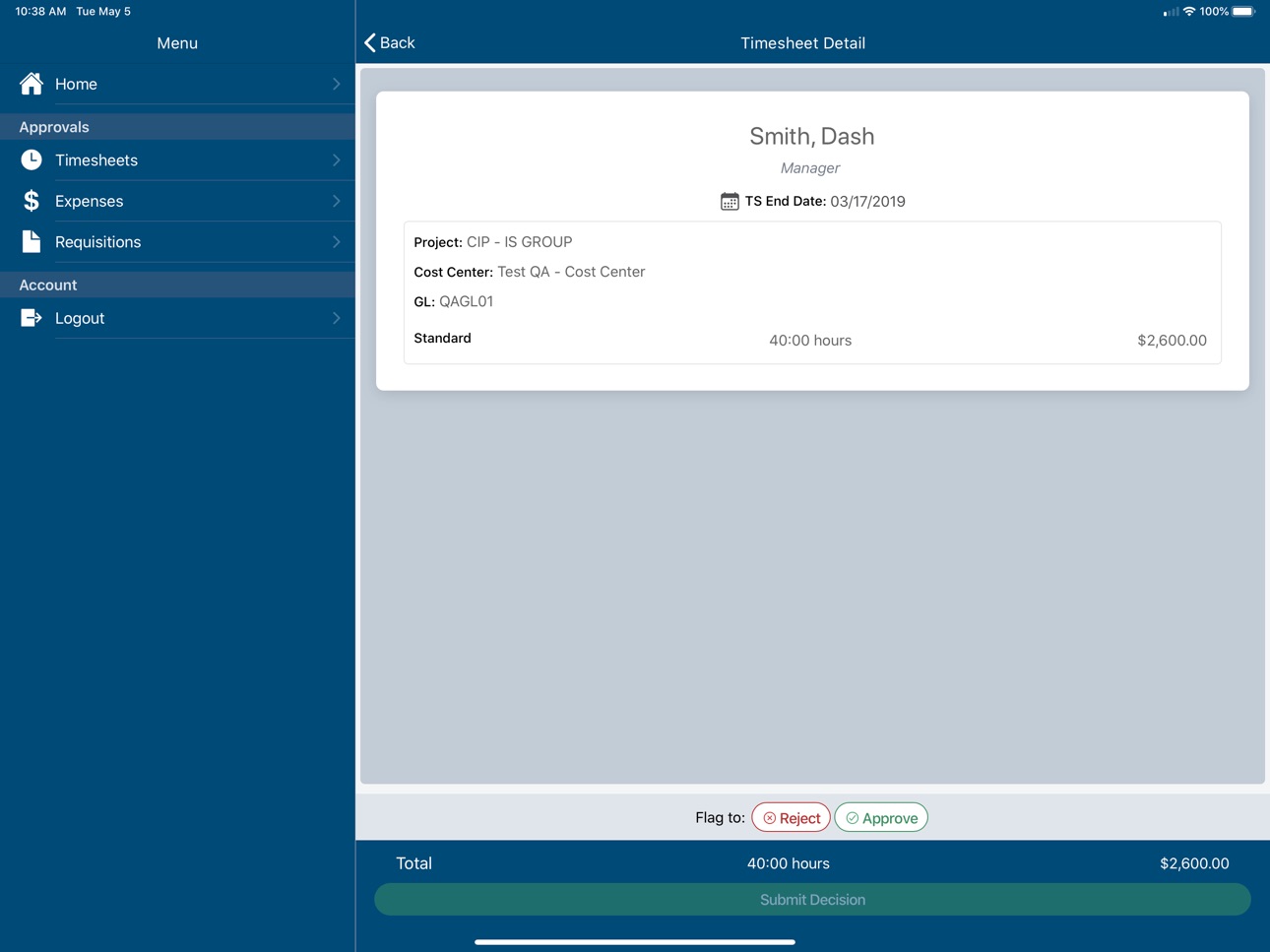Click the Approve circled checkmark icon
Viewport: 1270px width, 952px height.
coord(853,818)
